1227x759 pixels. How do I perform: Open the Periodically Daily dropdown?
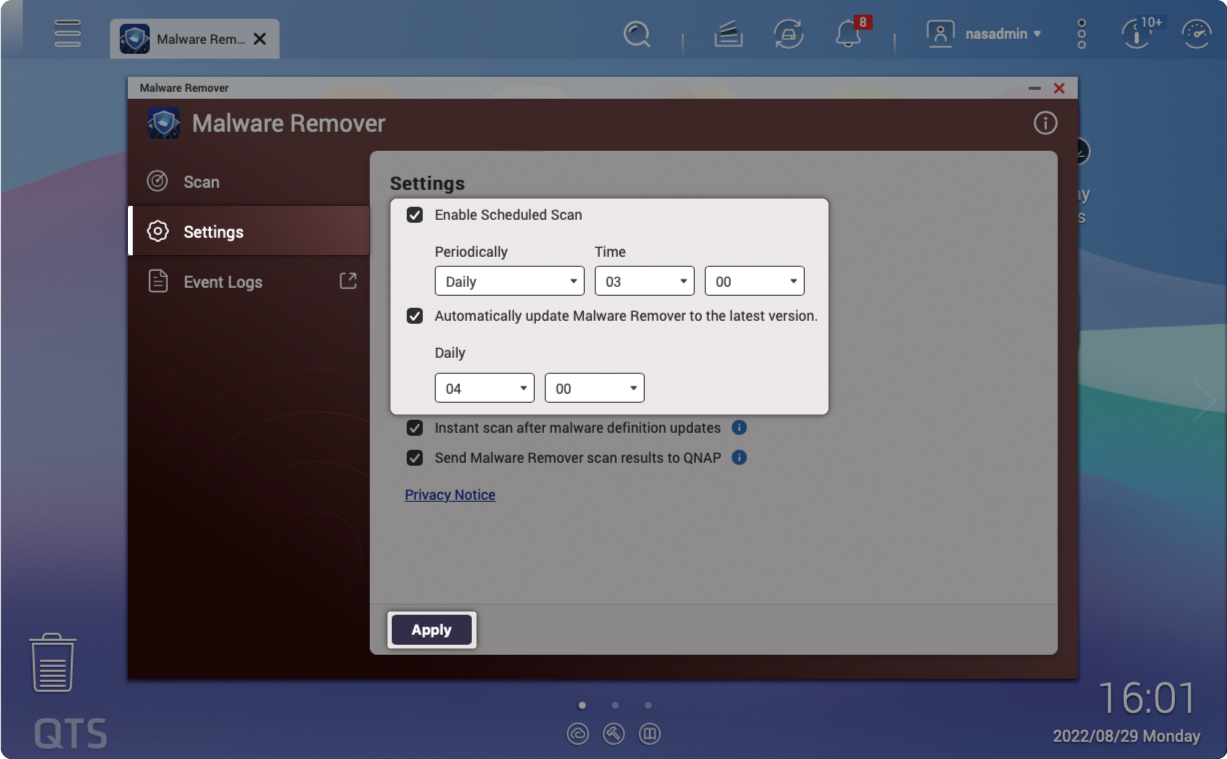[510, 281]
